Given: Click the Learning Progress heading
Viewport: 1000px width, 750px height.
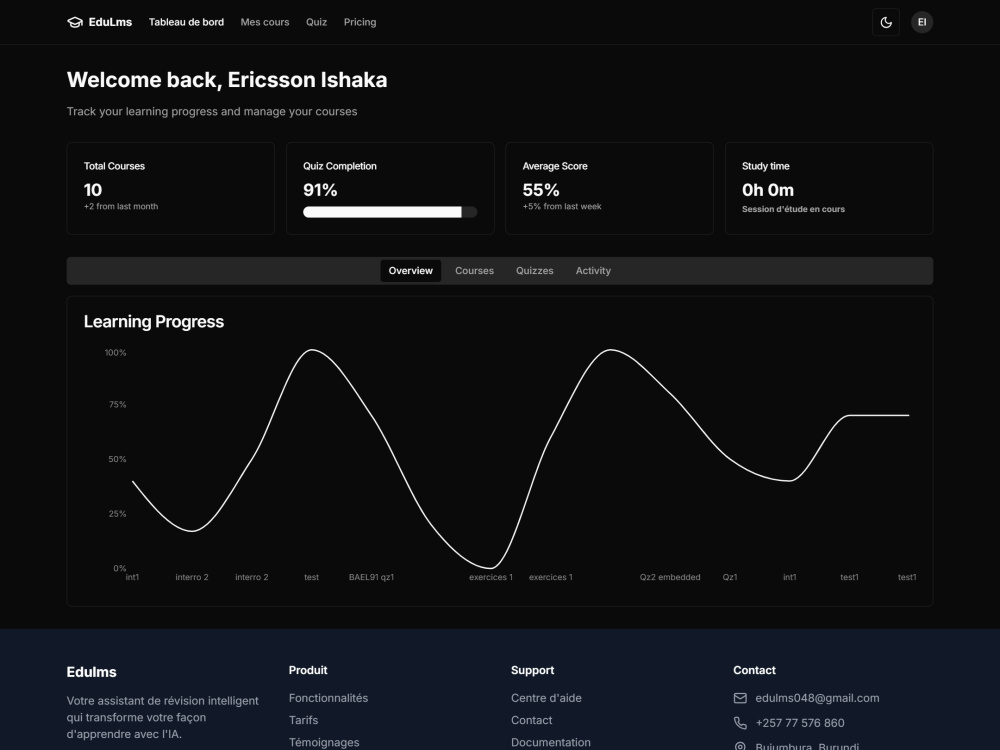Looking at the screenshot, I should coord(154,321).
